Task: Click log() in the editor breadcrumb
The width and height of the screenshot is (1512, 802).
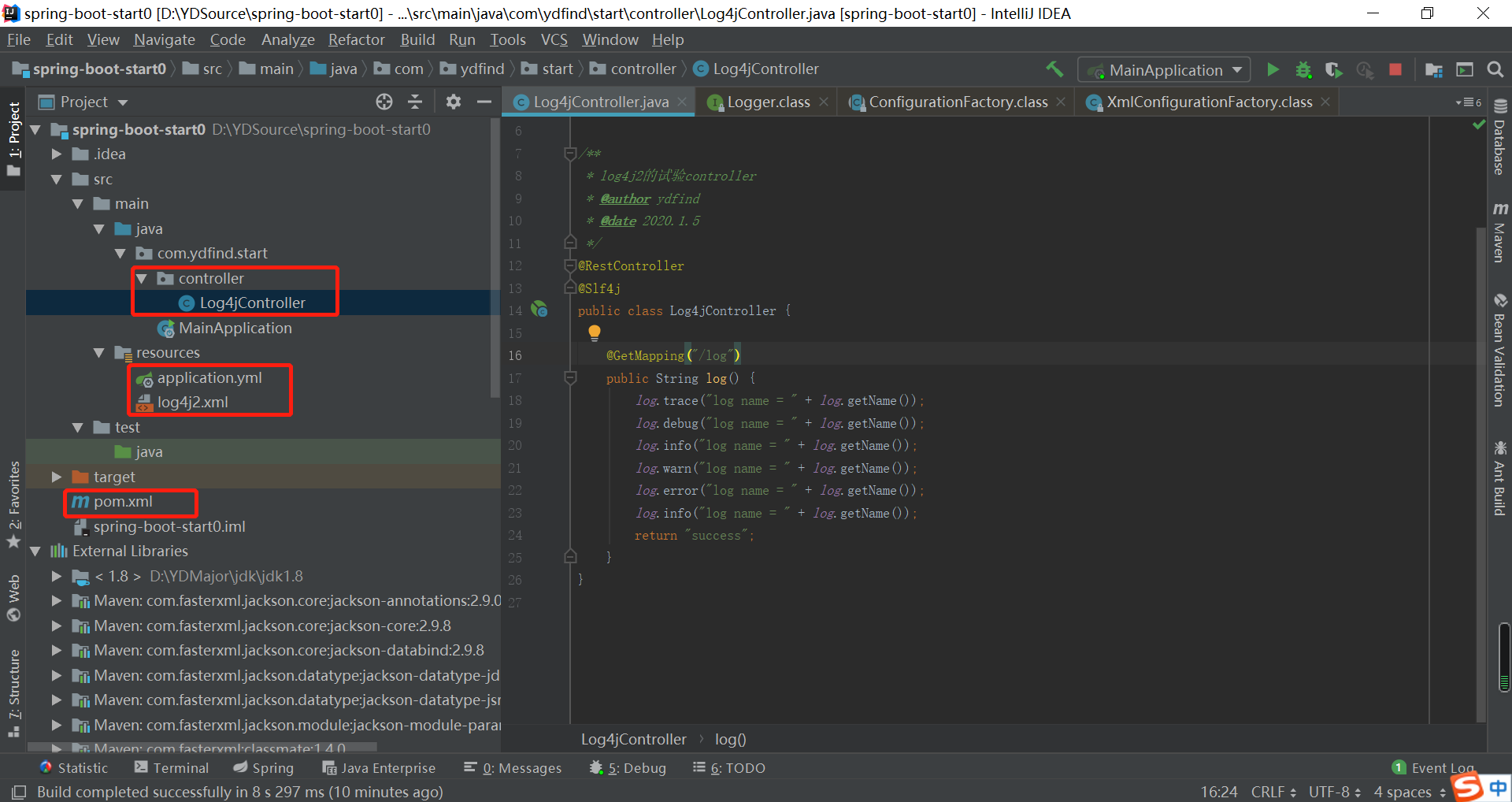Action: [x=730, y=739]
